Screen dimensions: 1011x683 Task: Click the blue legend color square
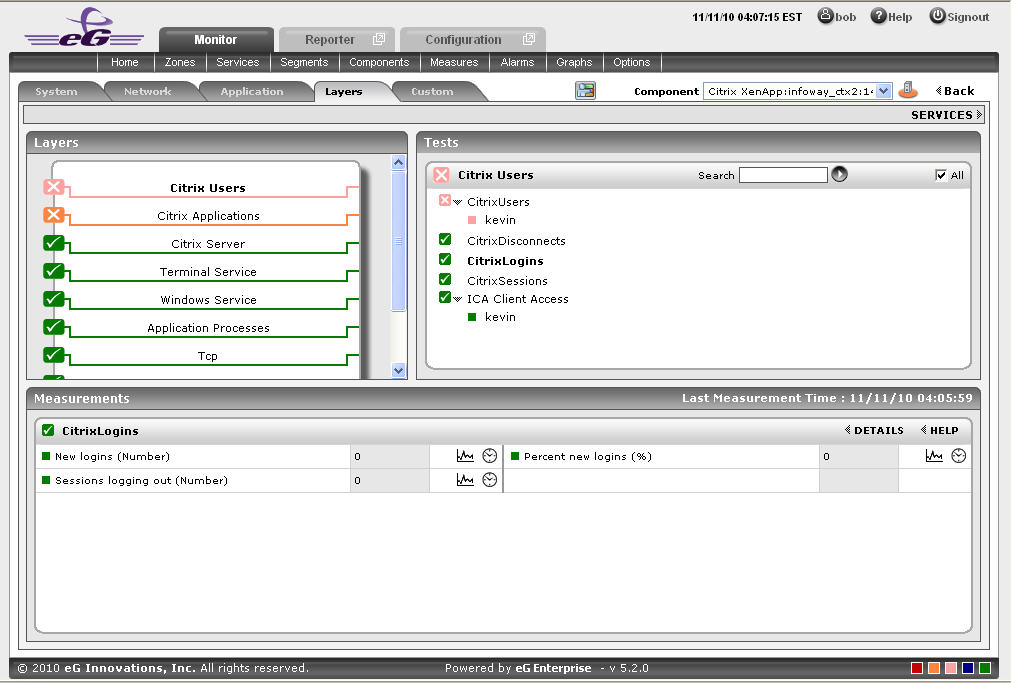pos(968,668)
